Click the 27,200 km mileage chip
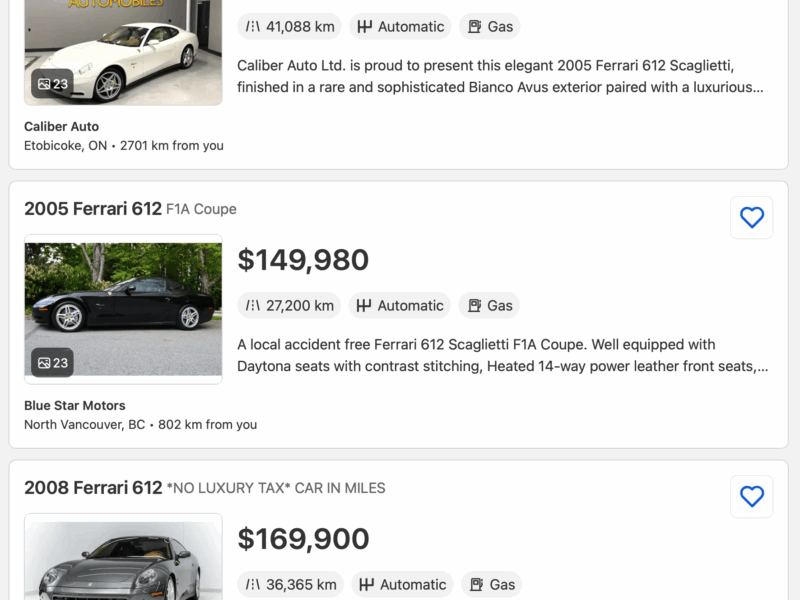Viewport: 800px width, 600px height. [290, 306]
